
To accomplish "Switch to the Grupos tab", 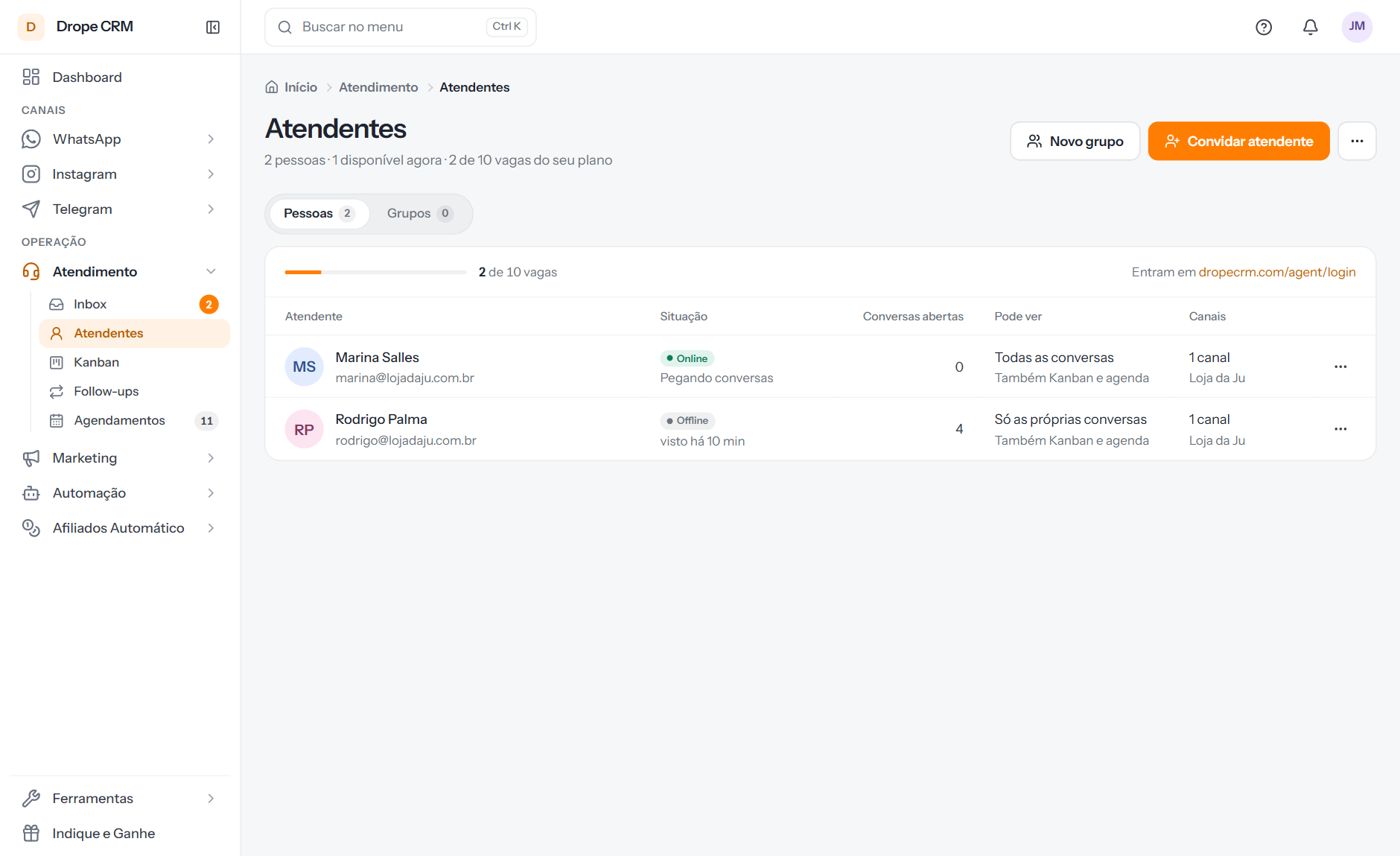I will pos(420,214).
